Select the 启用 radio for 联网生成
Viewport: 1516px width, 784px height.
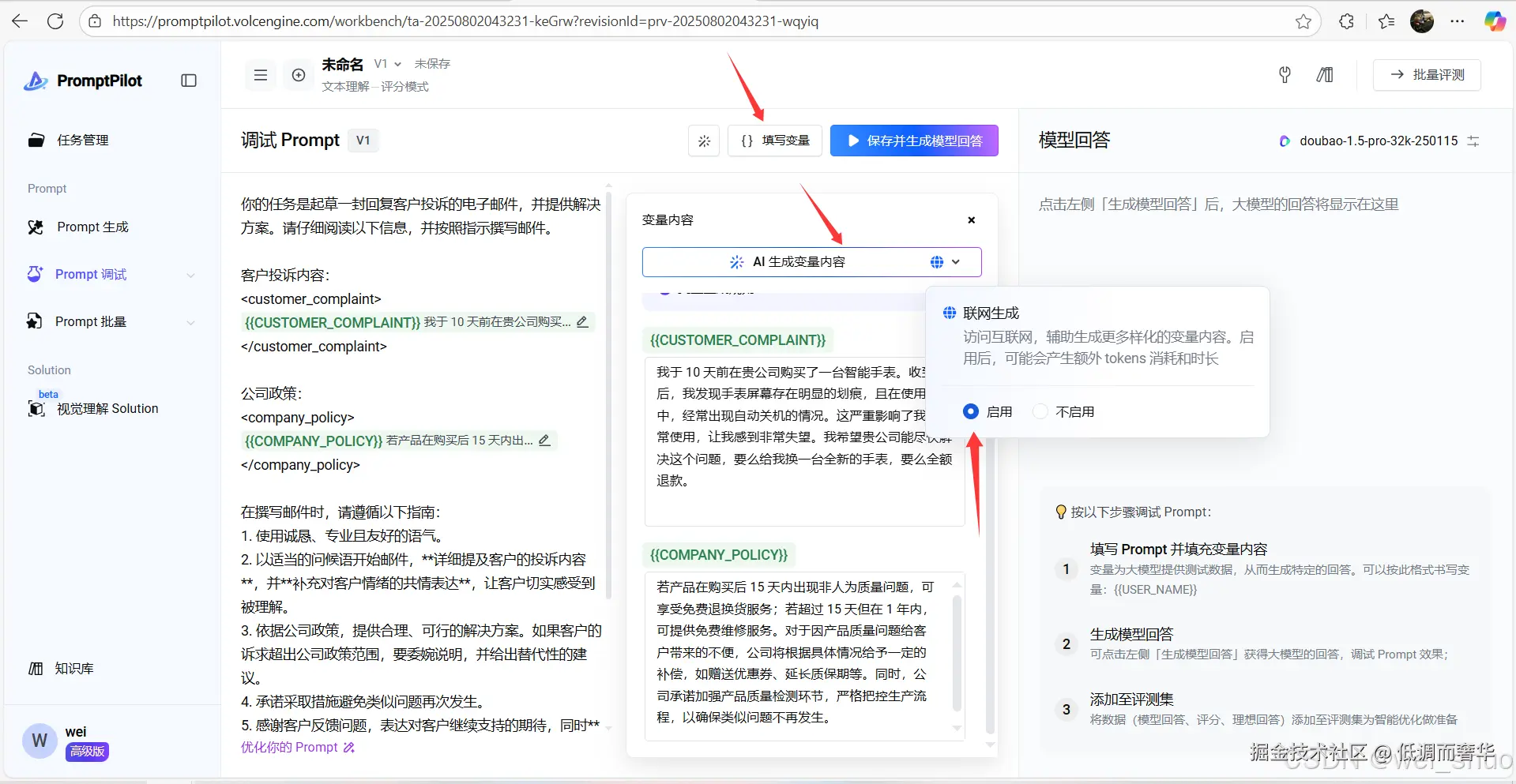pos(970,411)
